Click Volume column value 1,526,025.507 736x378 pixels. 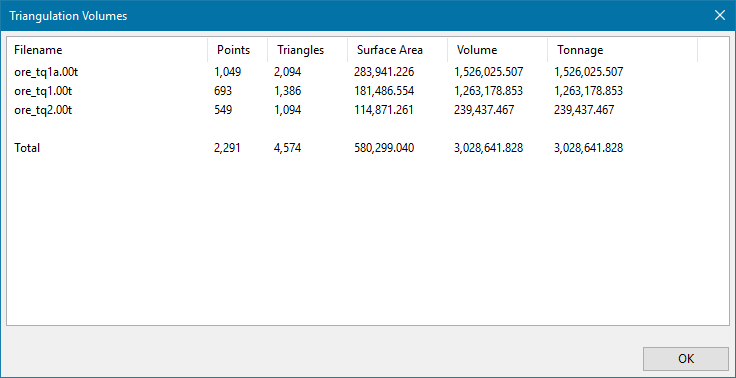coord(489,72)
